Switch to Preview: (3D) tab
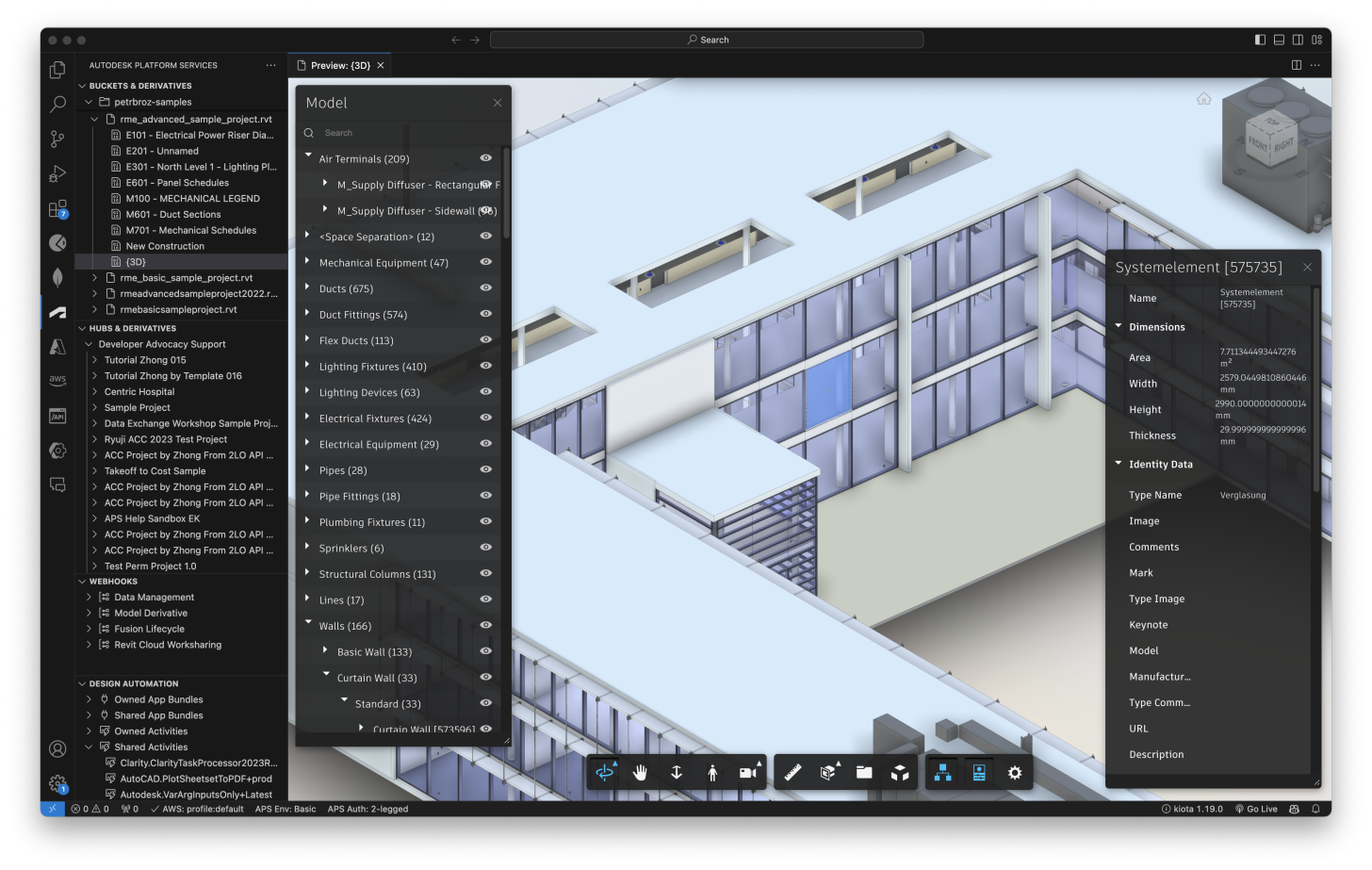This screenshot has width=1372, height=870. coord(340,66)
